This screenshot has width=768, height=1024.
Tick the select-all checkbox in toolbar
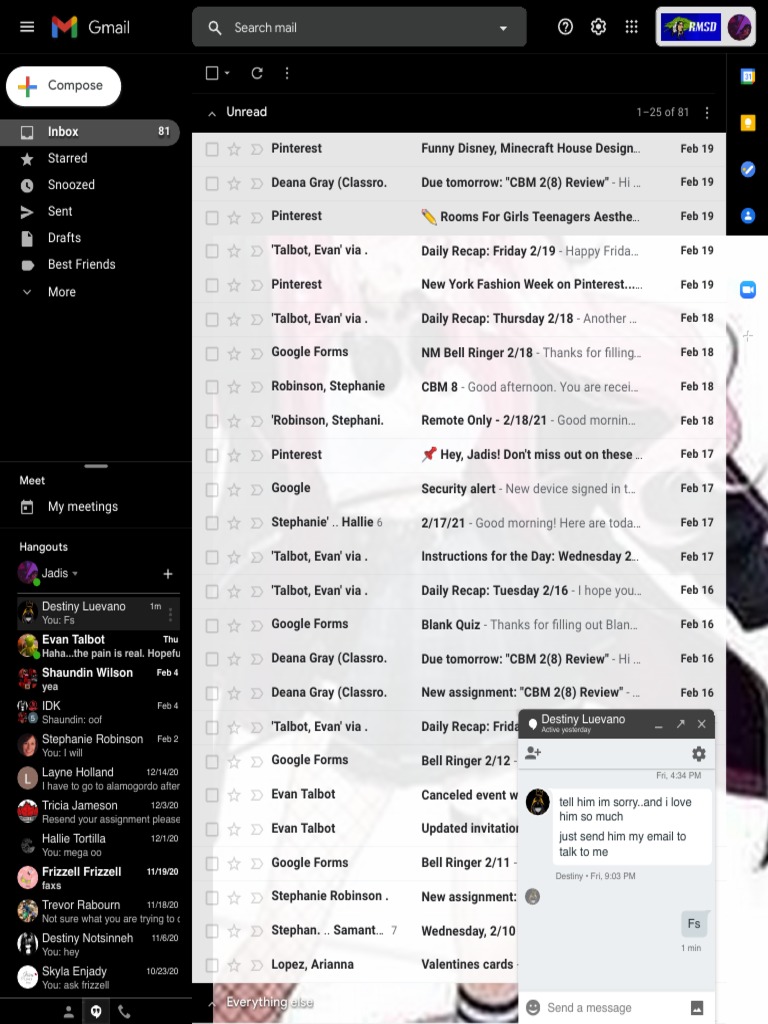[212, 73]
